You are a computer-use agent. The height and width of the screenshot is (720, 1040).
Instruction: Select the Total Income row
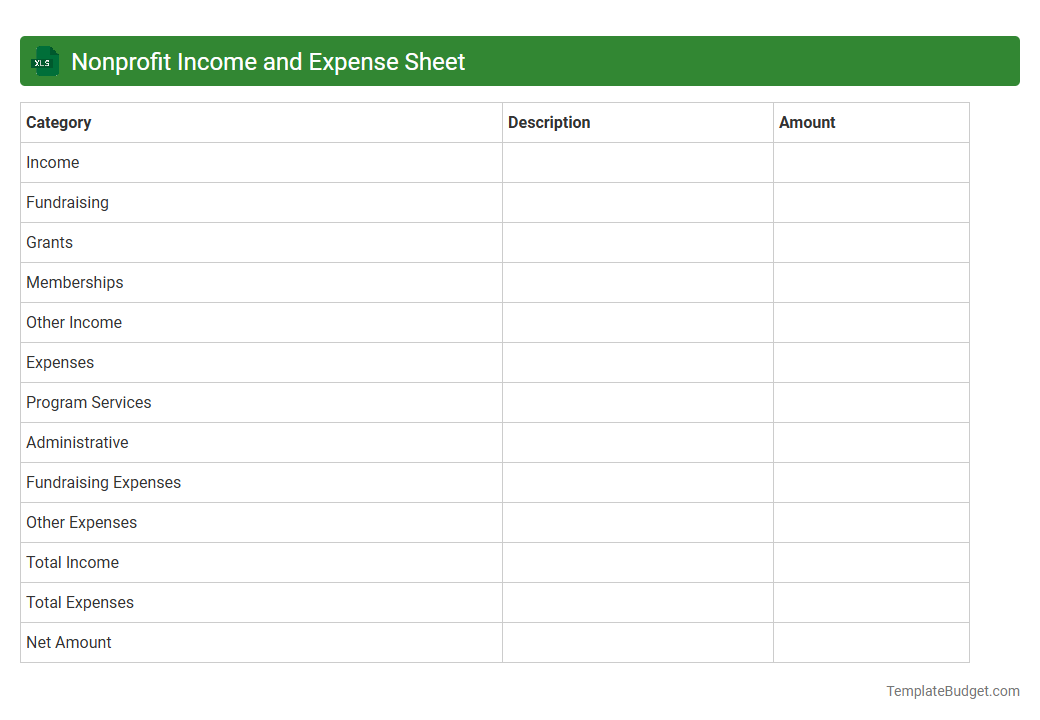coord(72,562)
